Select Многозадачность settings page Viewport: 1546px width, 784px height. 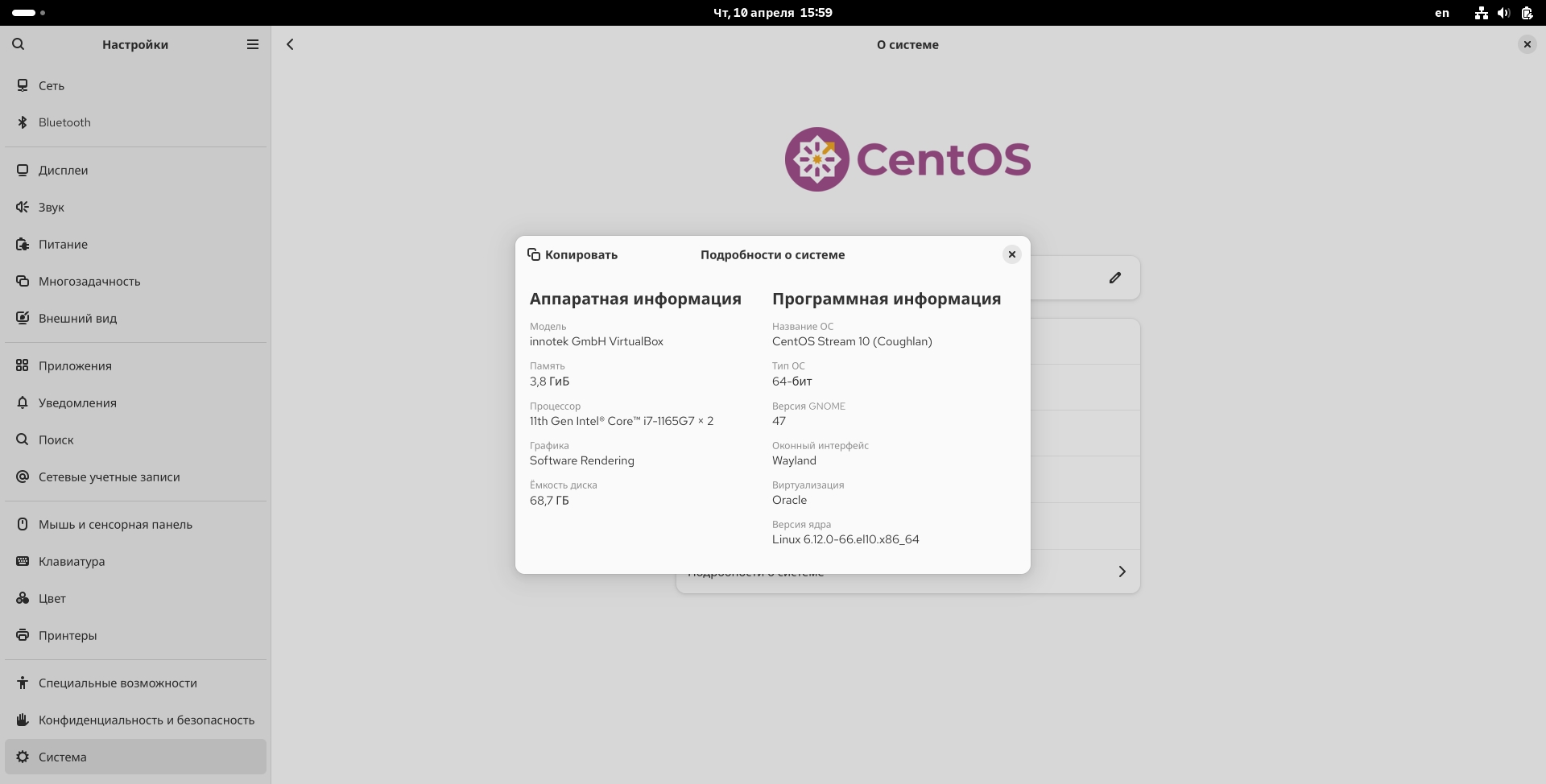pos(135,281)
